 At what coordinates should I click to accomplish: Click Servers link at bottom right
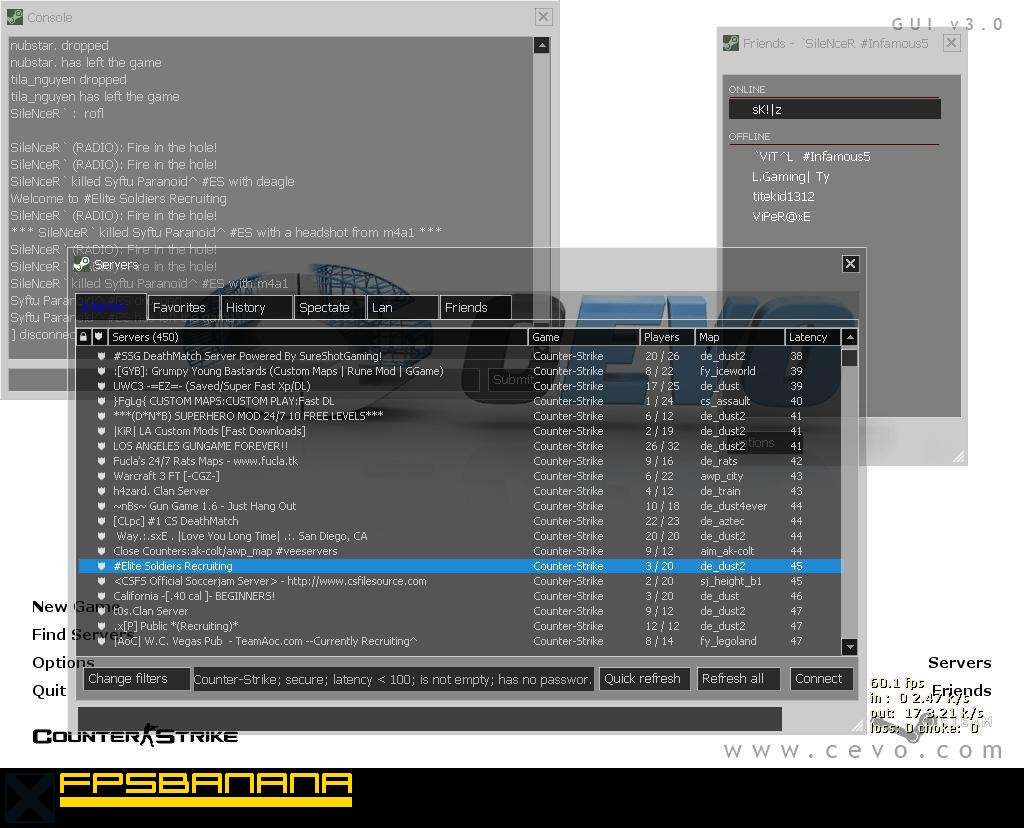coord(959,663)
